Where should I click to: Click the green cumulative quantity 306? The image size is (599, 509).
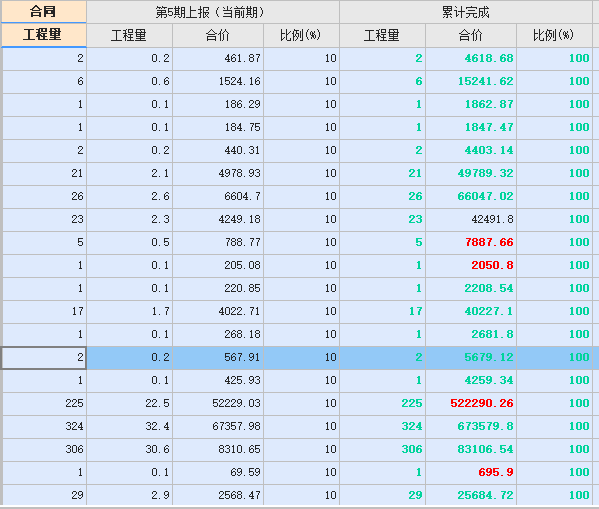[x=382, y=449]
